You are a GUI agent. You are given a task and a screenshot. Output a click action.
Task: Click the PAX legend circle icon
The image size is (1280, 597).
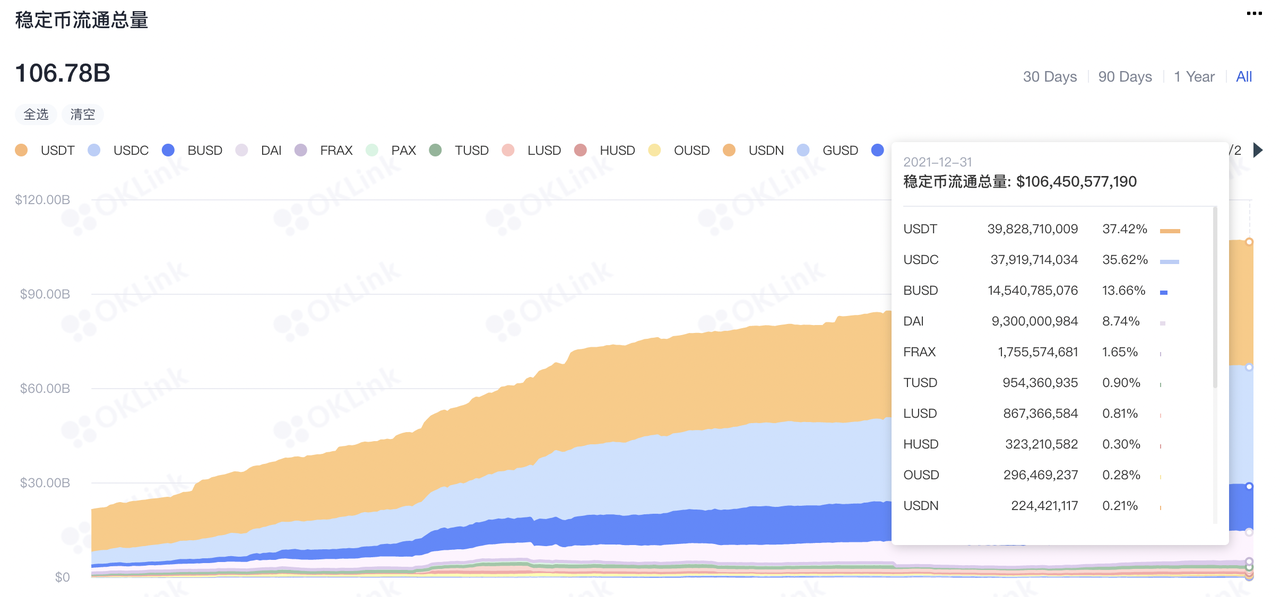coord(373,150)
